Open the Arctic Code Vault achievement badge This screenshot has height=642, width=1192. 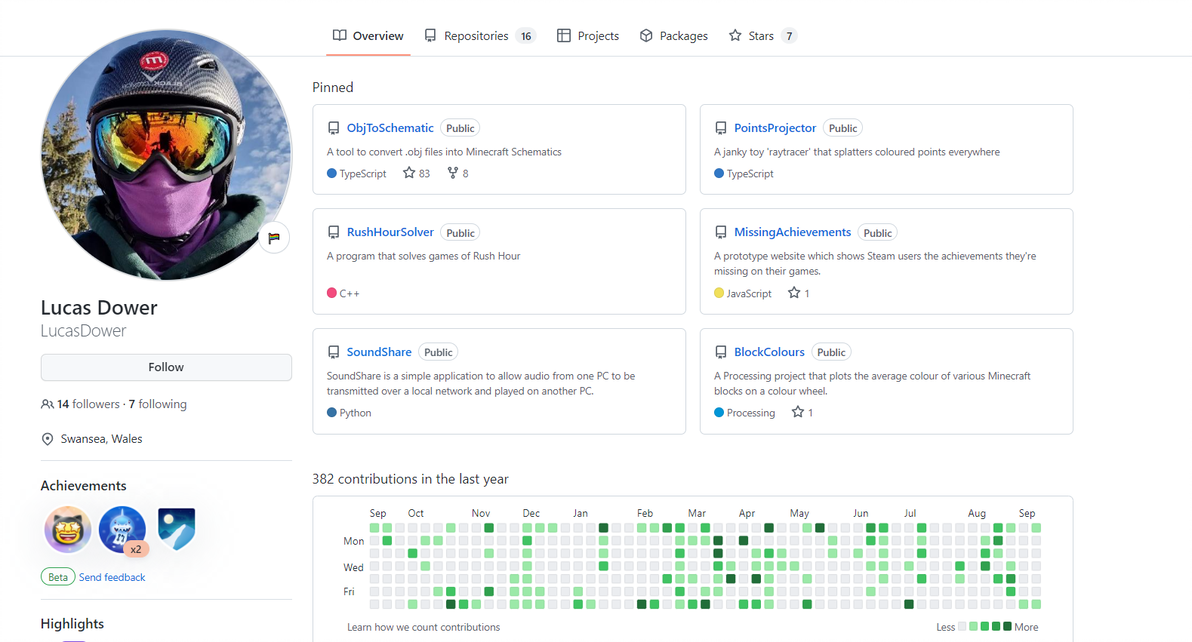176,528
